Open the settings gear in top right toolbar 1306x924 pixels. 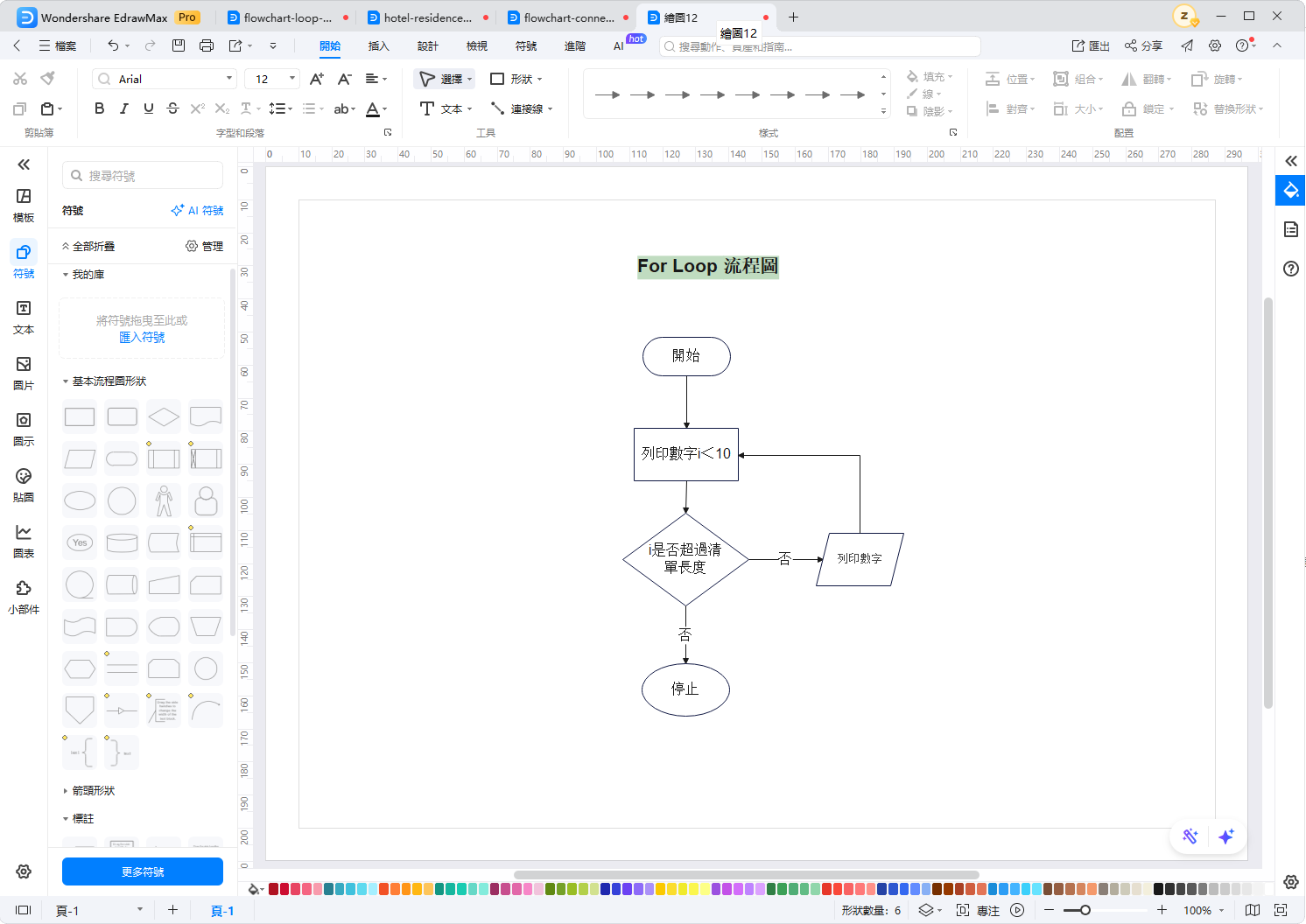tap(1215, 45)
